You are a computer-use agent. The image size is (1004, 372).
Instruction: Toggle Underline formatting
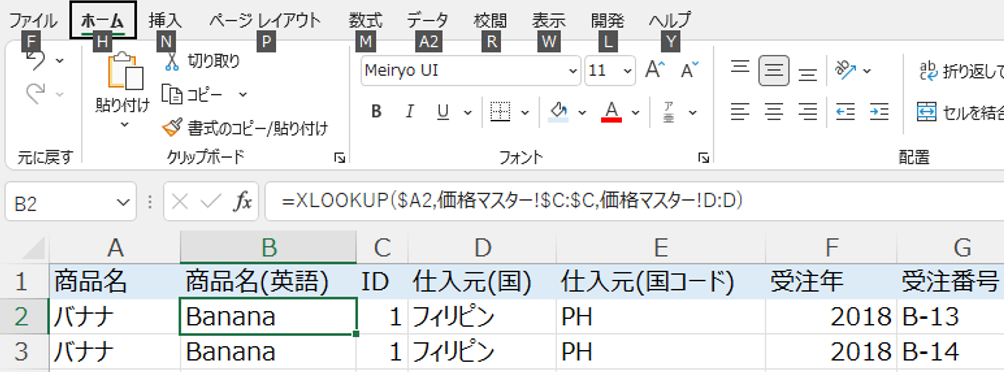tap(442, 112)
